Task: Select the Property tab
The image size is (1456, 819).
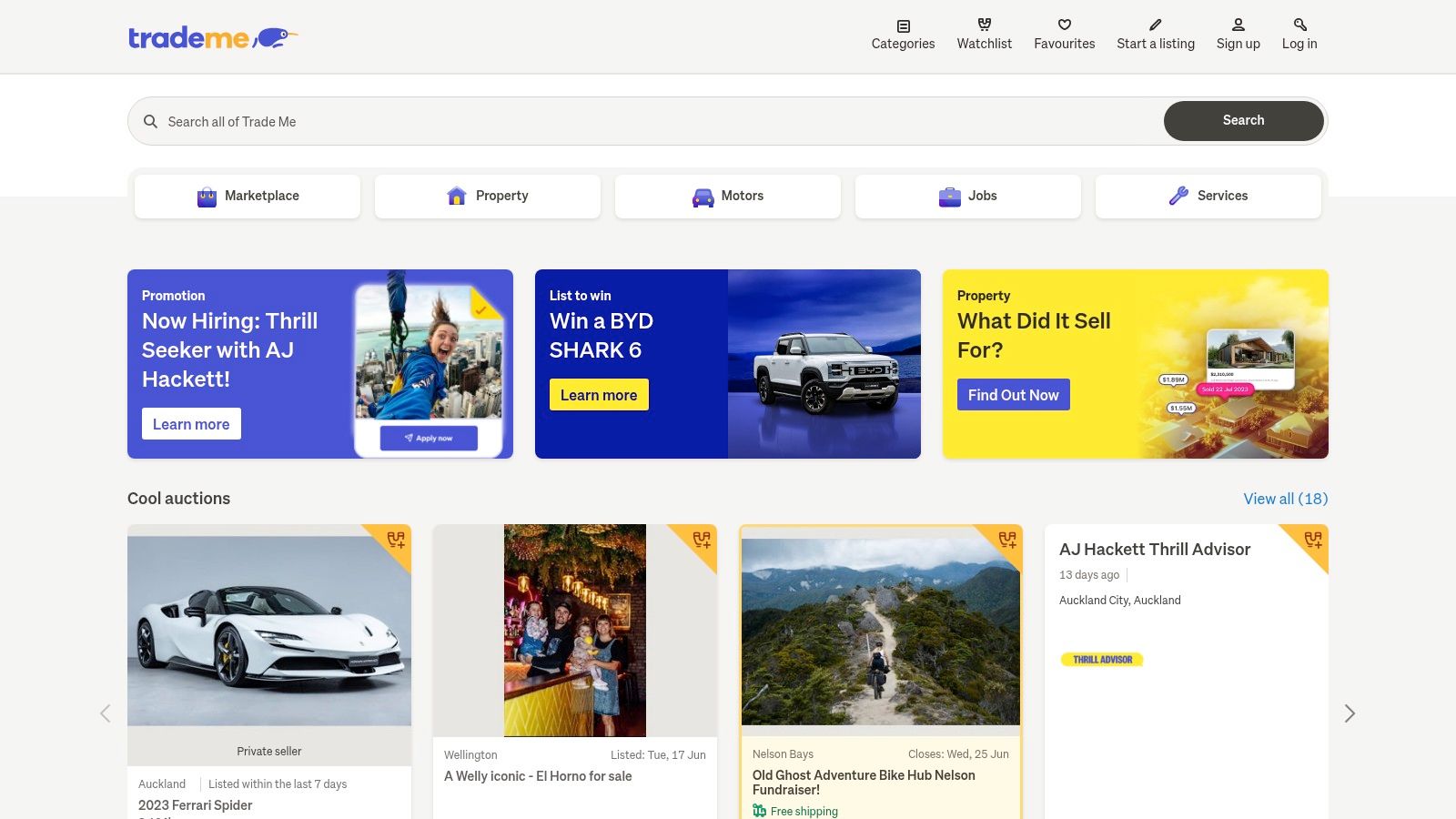Action: click(488, 196)
